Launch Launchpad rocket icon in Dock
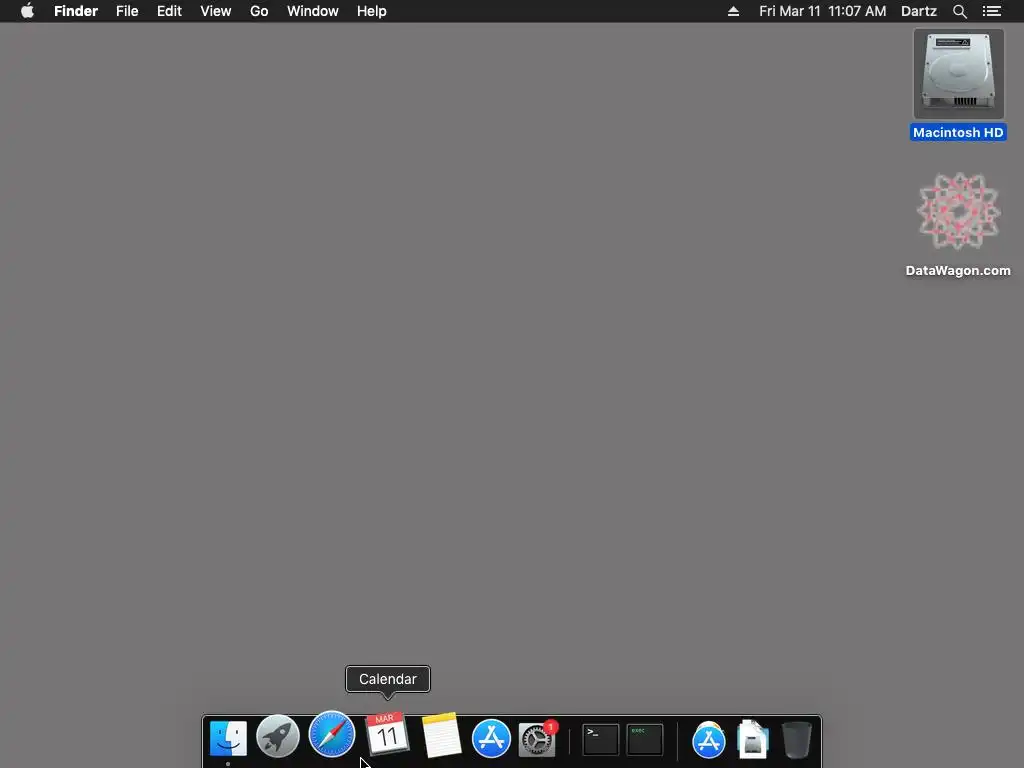1024x768 pixels. point(278,737)
